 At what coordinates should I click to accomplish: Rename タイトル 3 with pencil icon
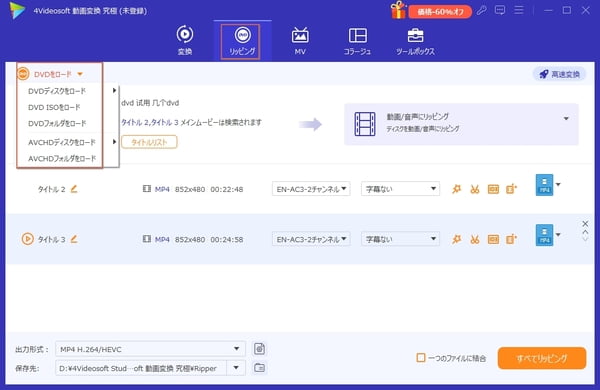click(x=74, y=239)
